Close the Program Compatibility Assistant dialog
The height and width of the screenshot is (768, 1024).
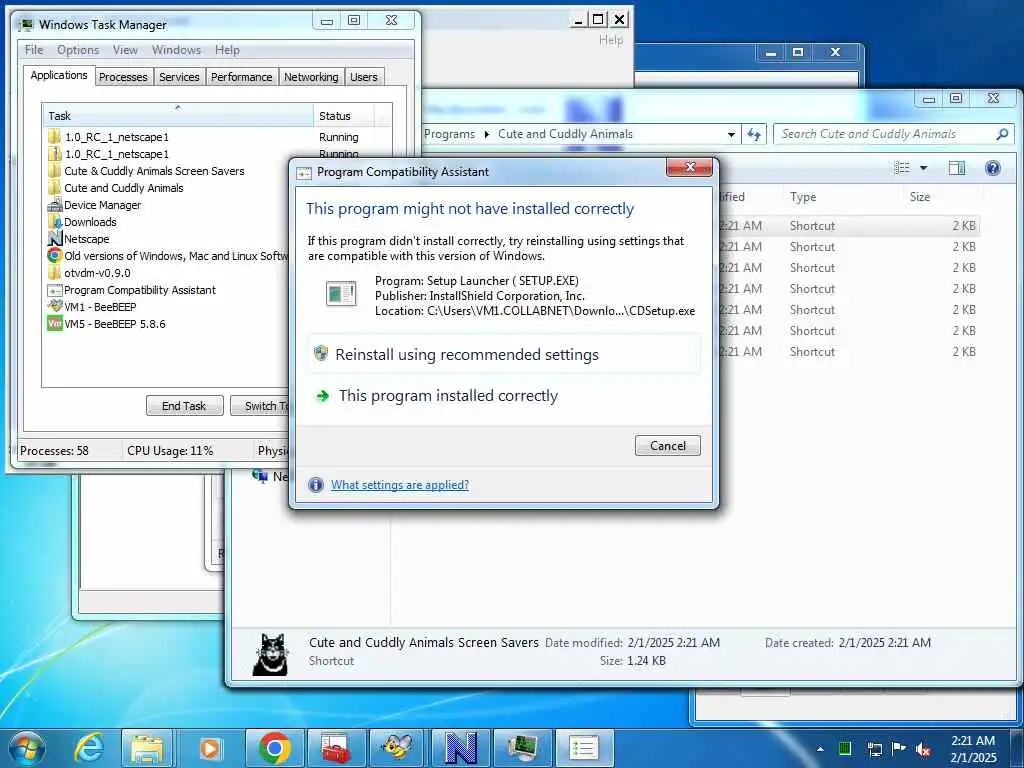coord(690,167)
